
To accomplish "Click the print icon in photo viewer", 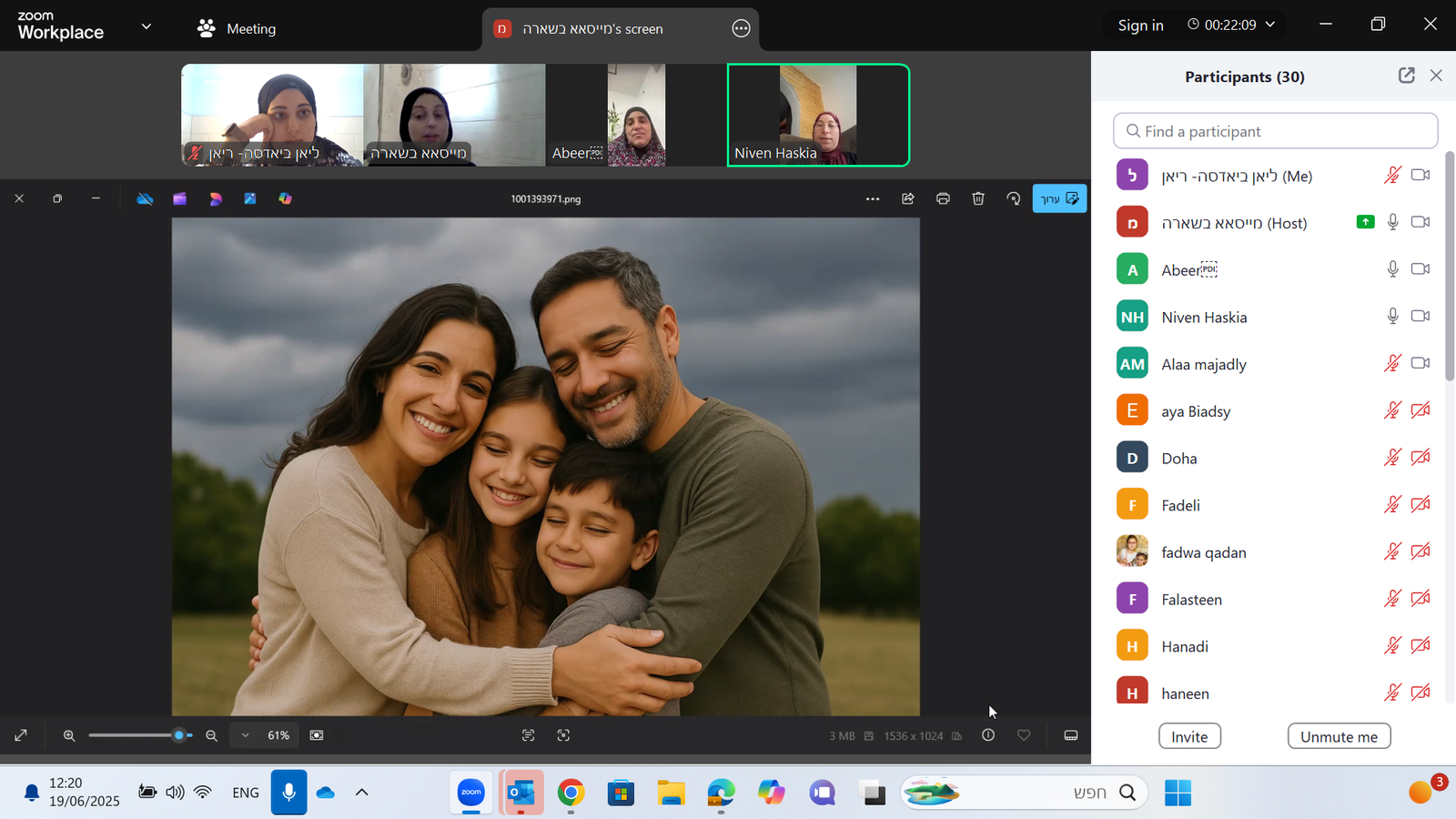I will tap(943, 198).
